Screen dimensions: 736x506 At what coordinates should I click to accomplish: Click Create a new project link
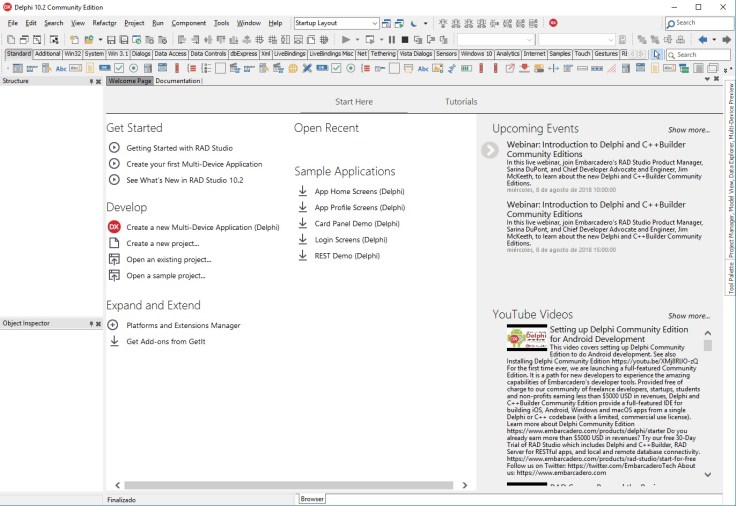coord(162,243)
